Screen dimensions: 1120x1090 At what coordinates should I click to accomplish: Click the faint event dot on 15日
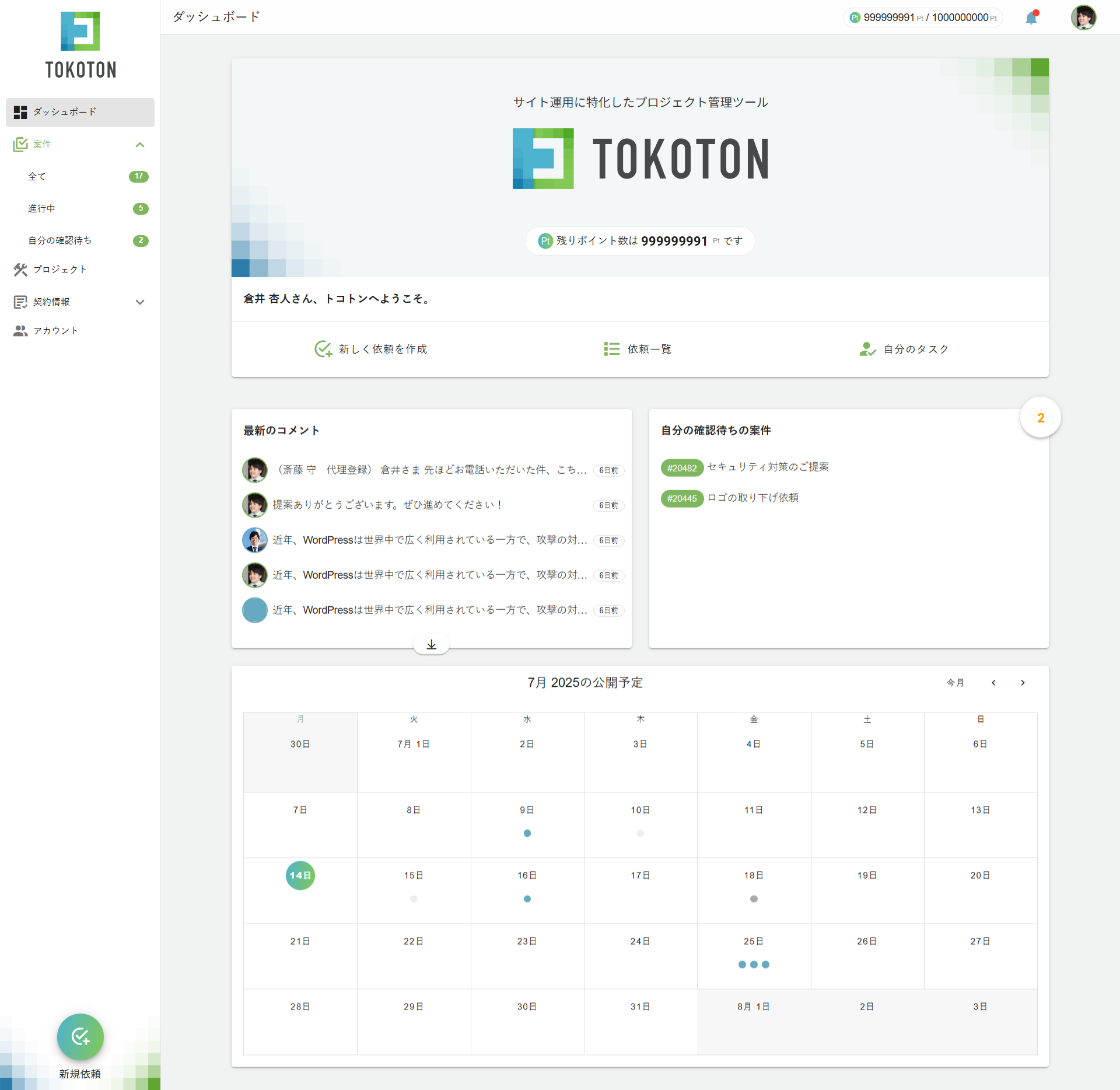point(414,899)
